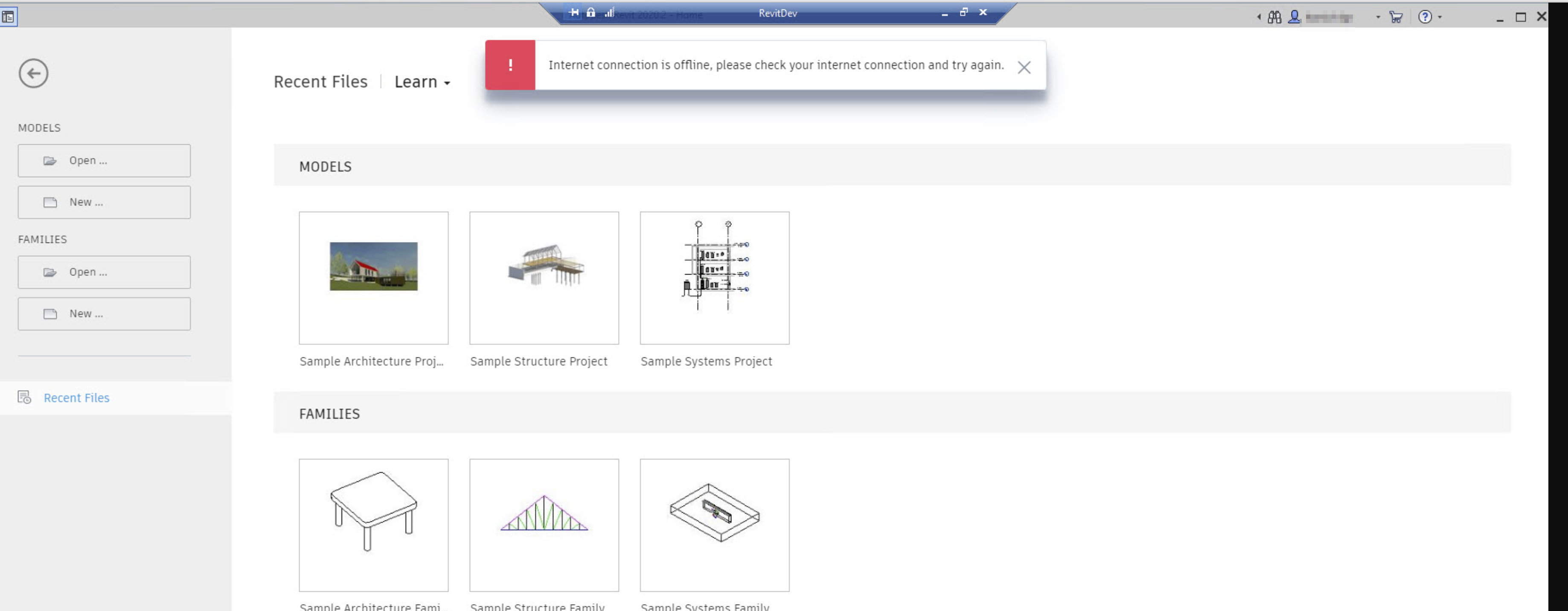The image size is (1568, 611).
Task: Click the Help question mark icon
Action: [1424, 17]
